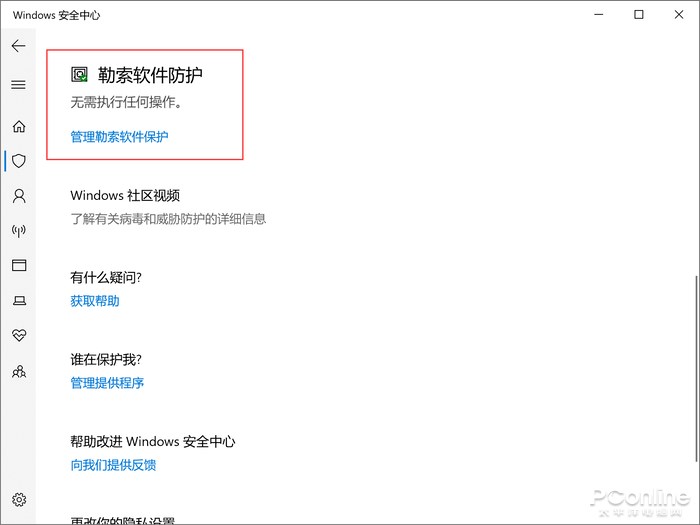Close the Windows 安全中心 window

679,15
